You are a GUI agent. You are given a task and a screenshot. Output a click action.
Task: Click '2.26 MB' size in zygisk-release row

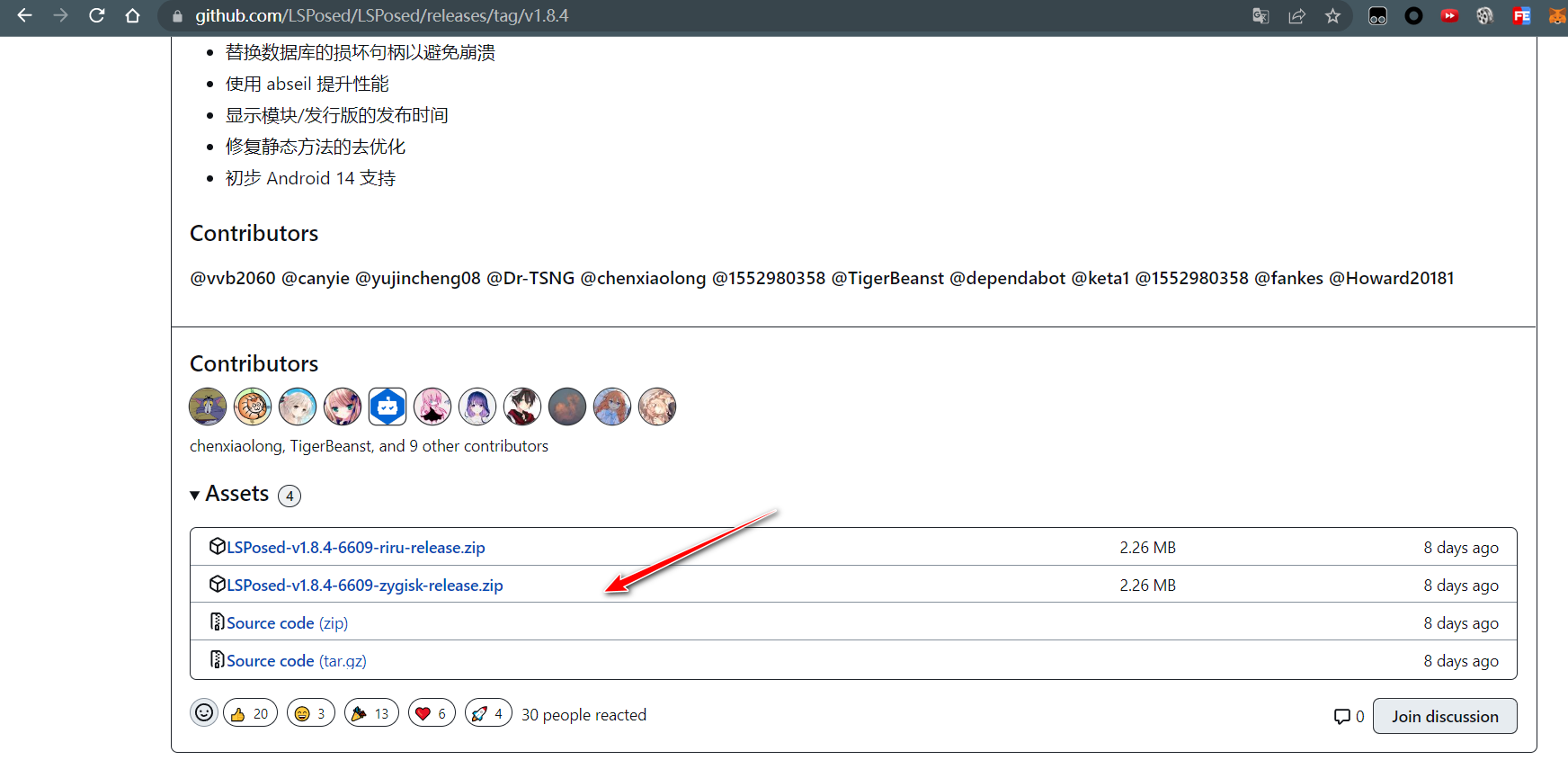pyautogui.click(x=1148, y=586)
